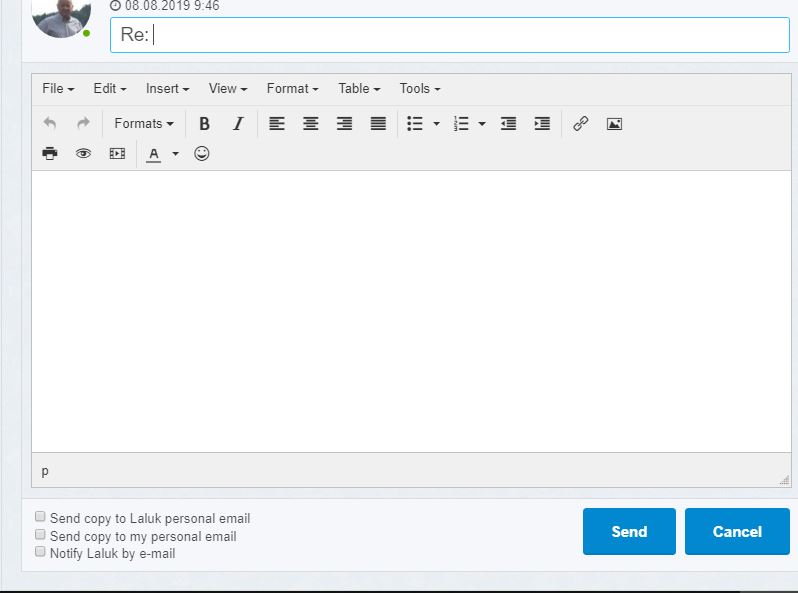The image size is (798, 593).
Task: Open the Insert menu
Action: tap(167, 88)
